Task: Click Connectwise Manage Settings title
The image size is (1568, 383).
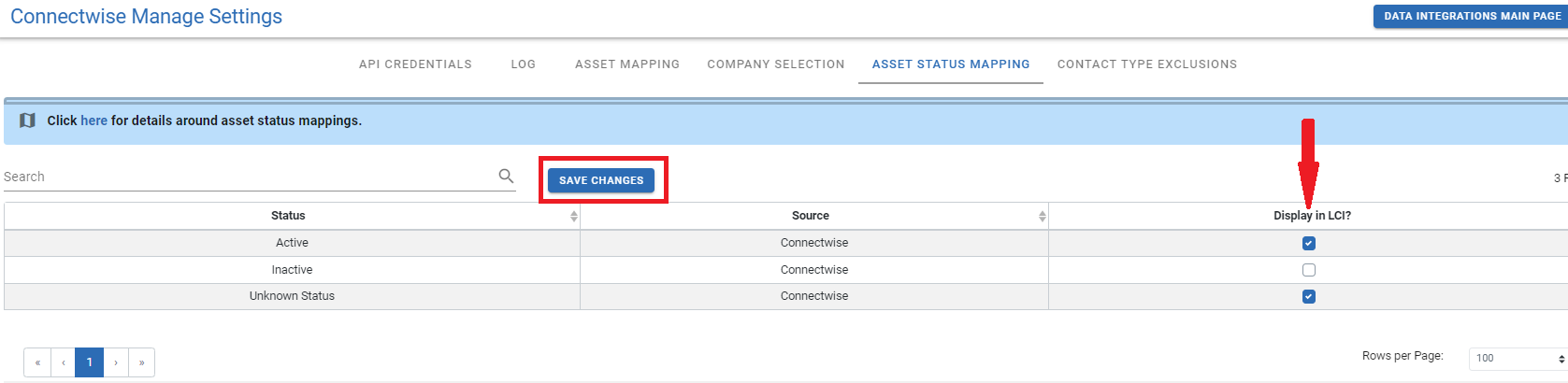Action: click(x=146, y=17)
